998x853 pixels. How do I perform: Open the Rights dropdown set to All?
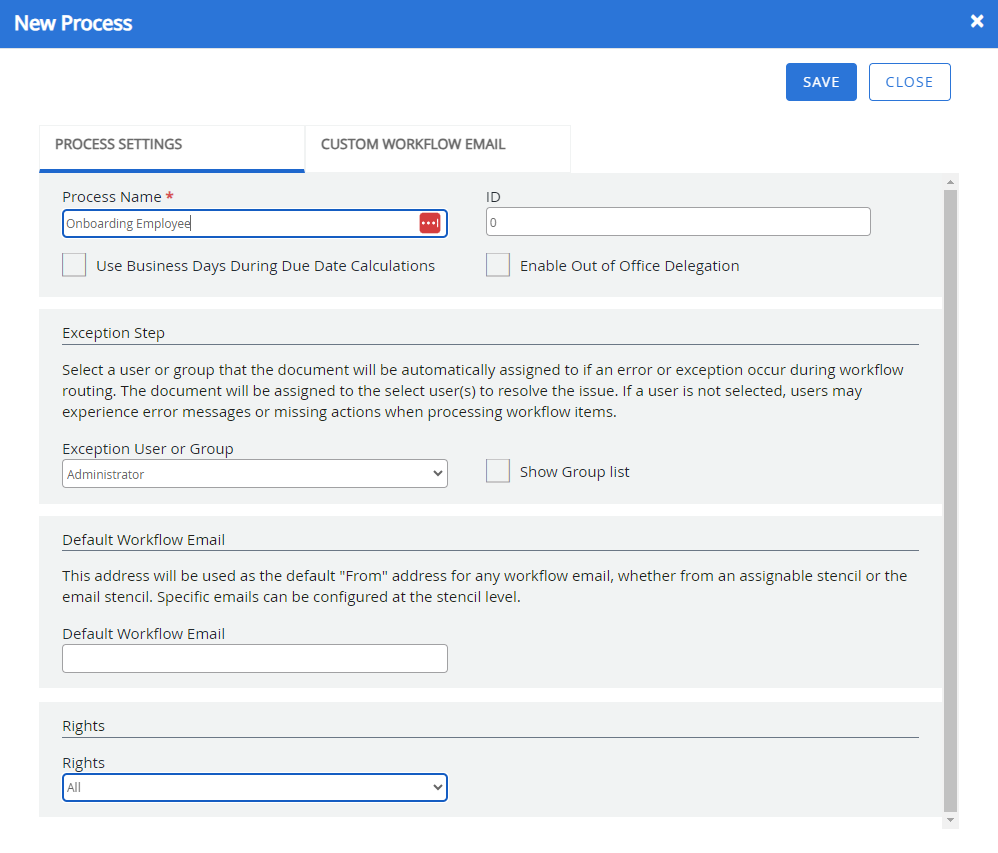254,788
